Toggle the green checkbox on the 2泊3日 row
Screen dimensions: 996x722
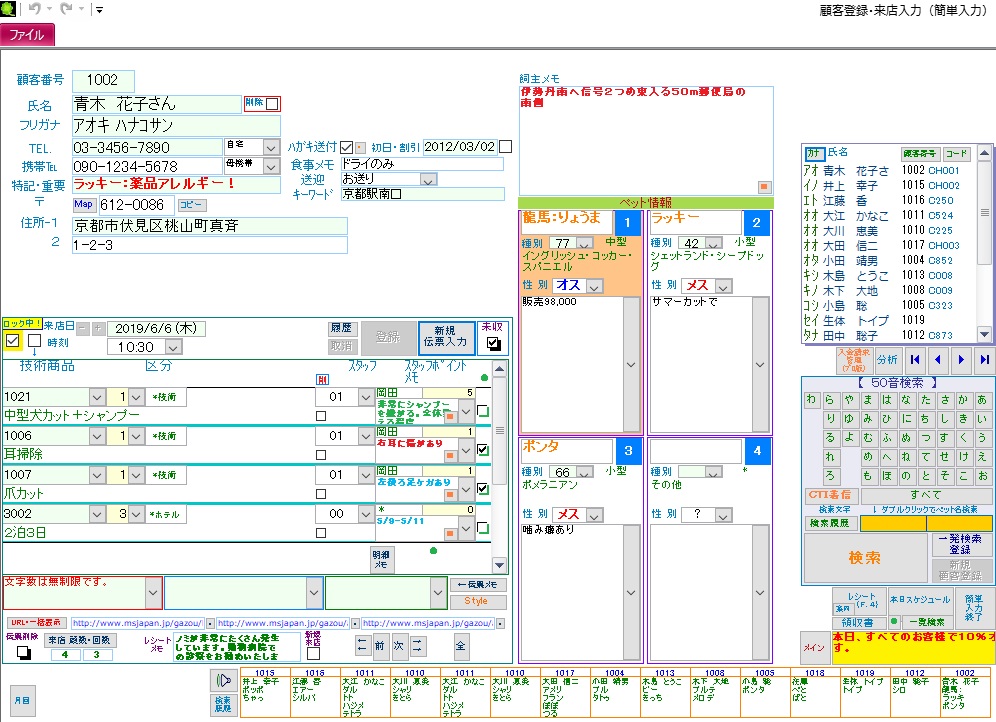(483, 528)
